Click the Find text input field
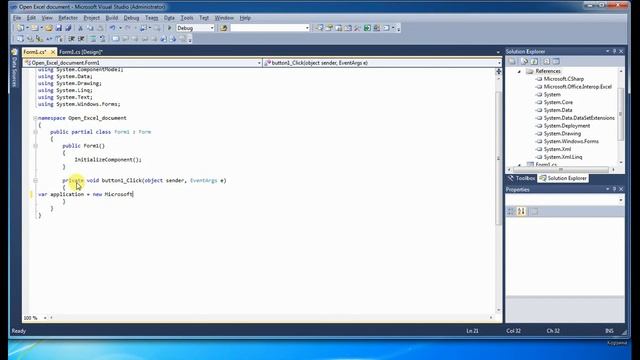 click(267, 28)
